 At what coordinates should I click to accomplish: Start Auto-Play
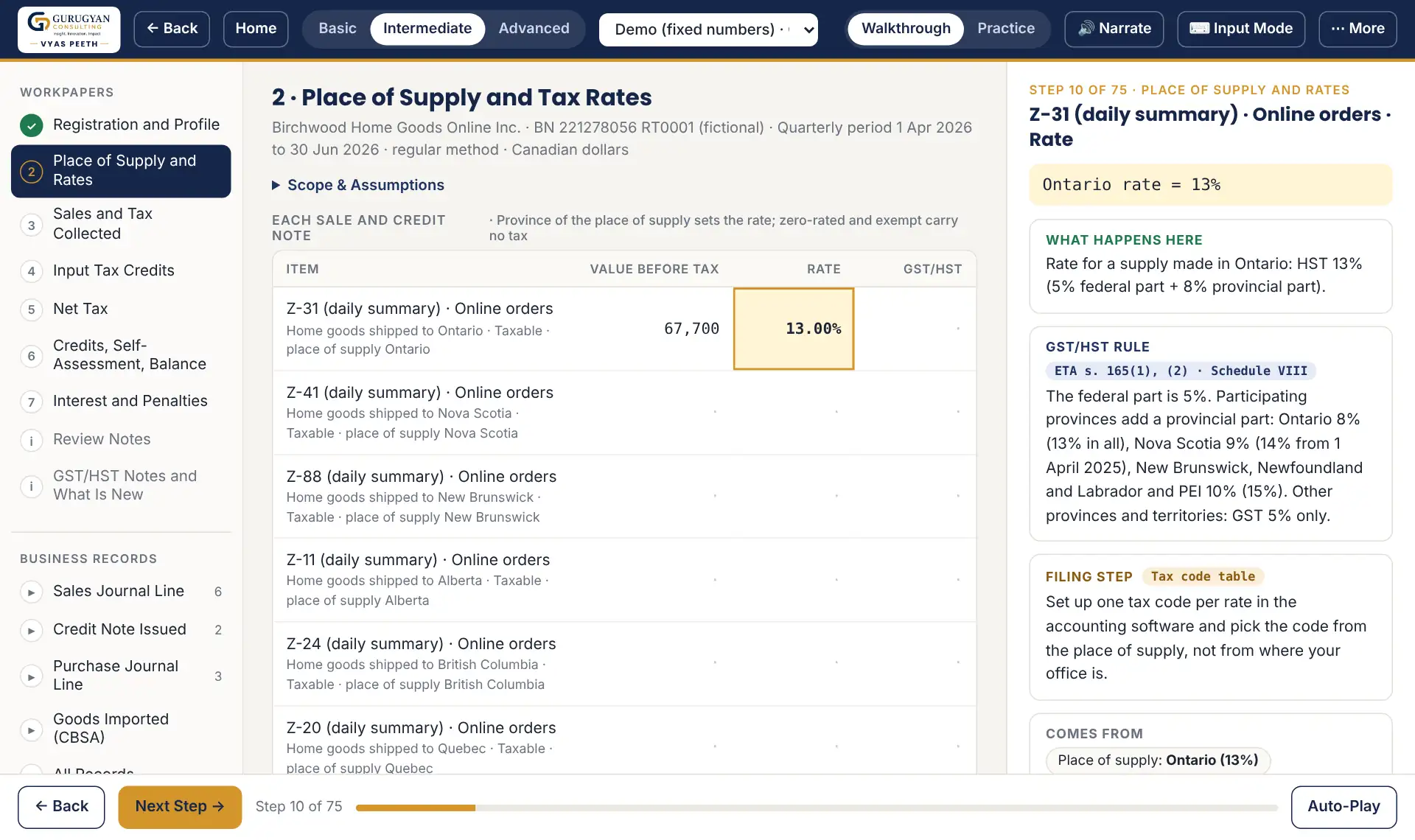coord(1344,807)
